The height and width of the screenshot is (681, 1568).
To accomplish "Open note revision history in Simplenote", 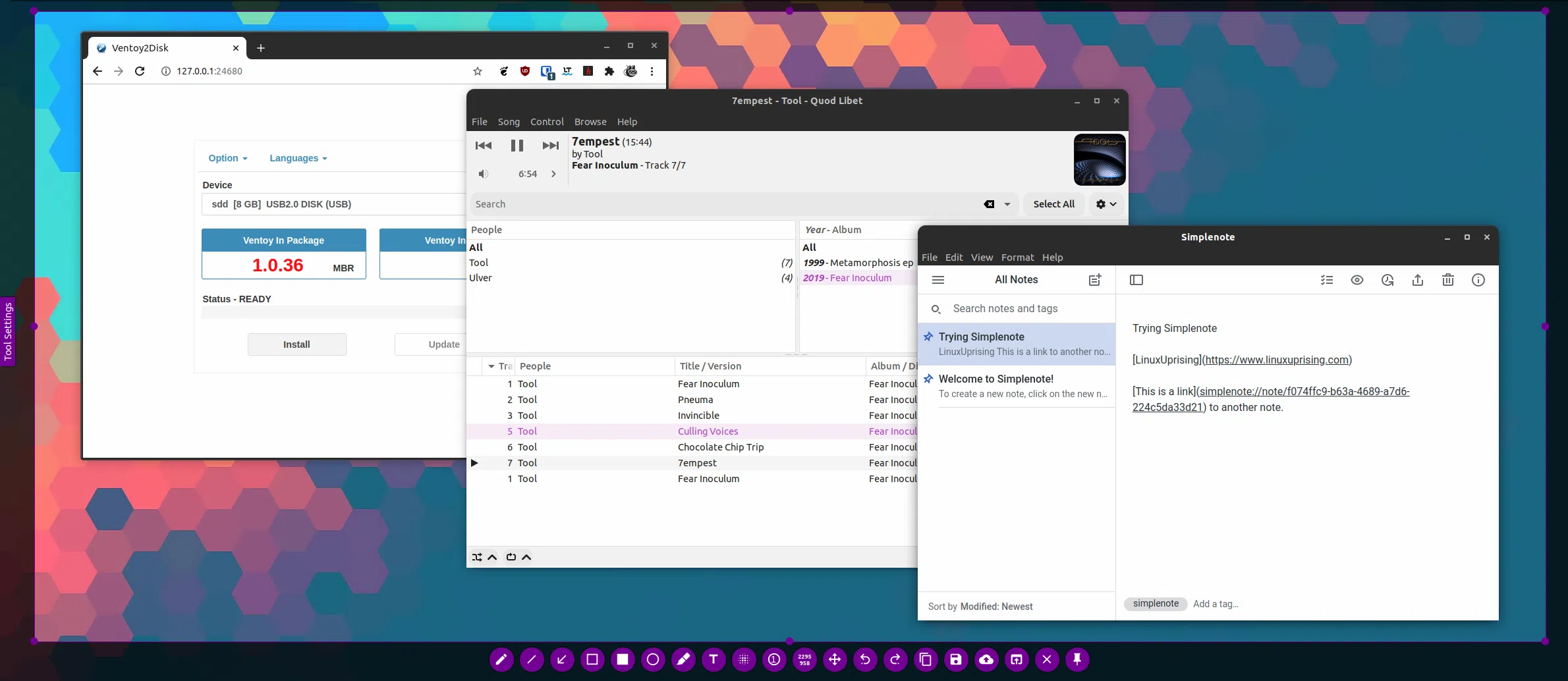I will [1387, 280].
